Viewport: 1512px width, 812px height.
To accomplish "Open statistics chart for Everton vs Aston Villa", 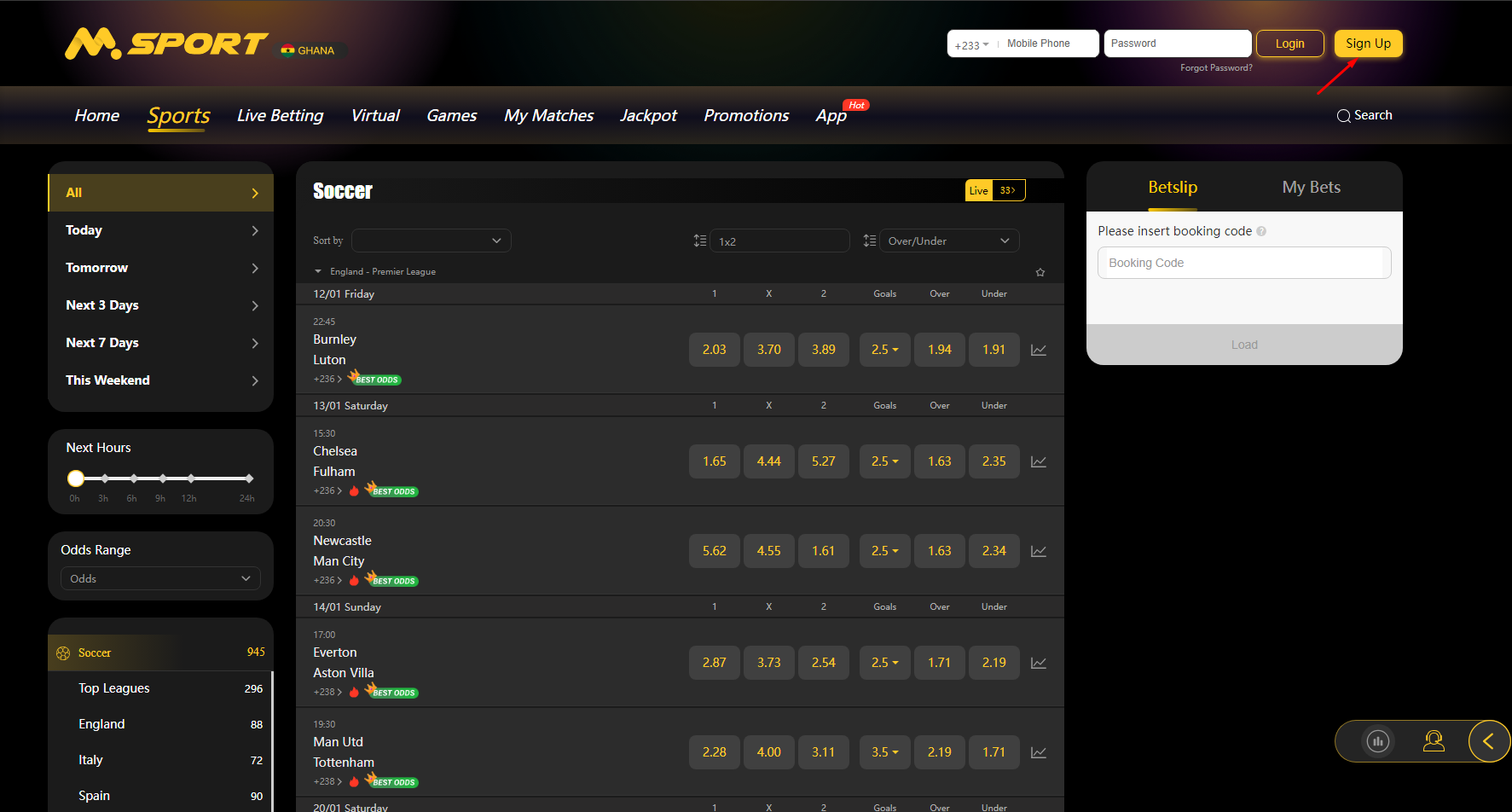I will (x=1038, y=663).
